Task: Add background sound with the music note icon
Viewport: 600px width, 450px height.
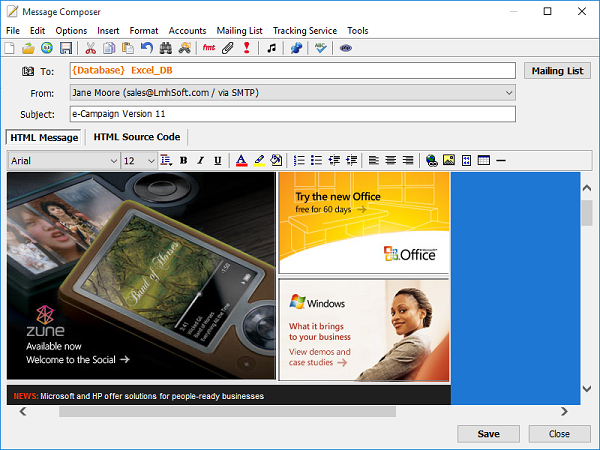Action: coord(272,48)
